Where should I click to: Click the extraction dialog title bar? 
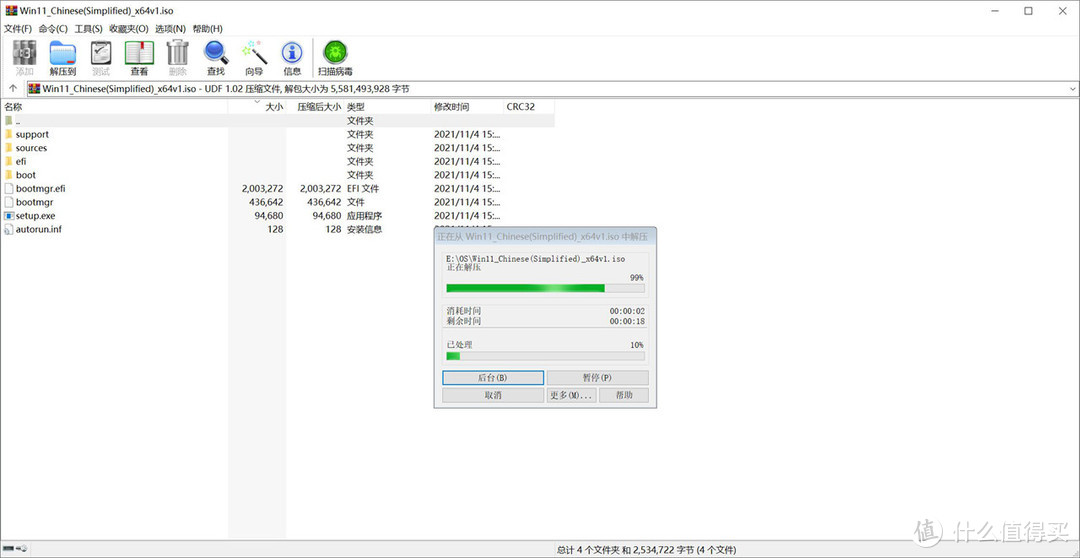pyautogui.click(x=545, y=236)
